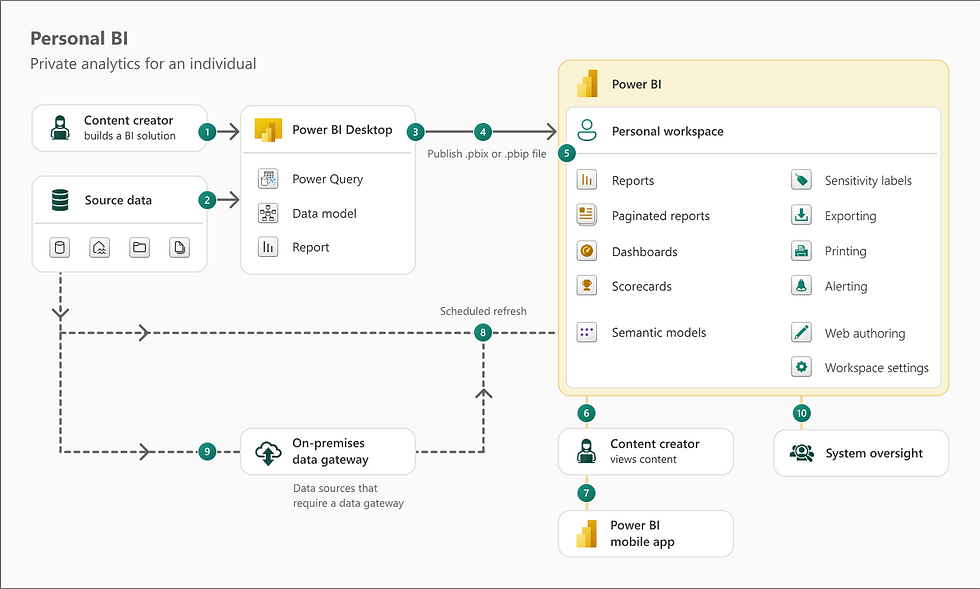Click the Power BI Desktop logo icon
980x589 pixels.
(268, 129)
